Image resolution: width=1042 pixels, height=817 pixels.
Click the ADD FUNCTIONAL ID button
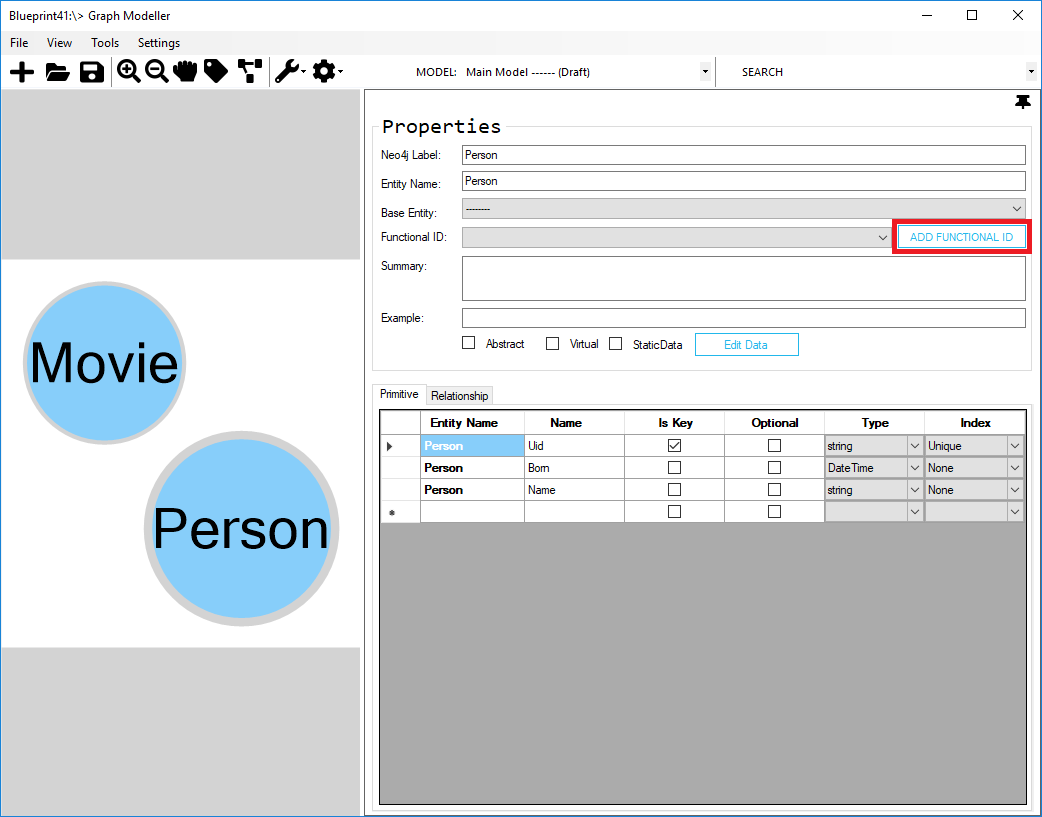coord(961,237)
